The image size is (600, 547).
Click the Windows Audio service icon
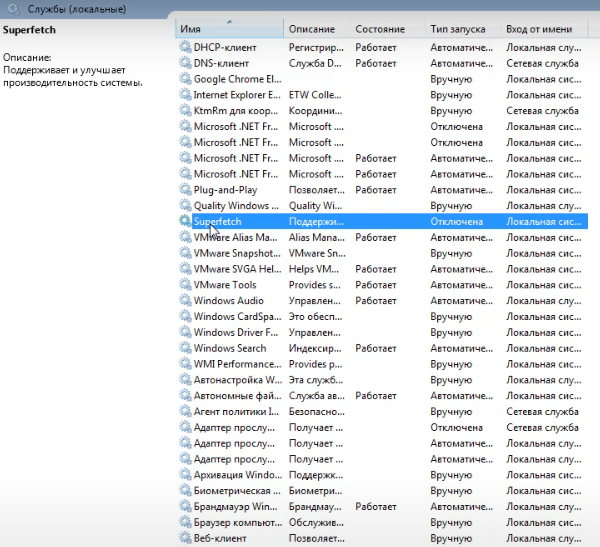185,300
